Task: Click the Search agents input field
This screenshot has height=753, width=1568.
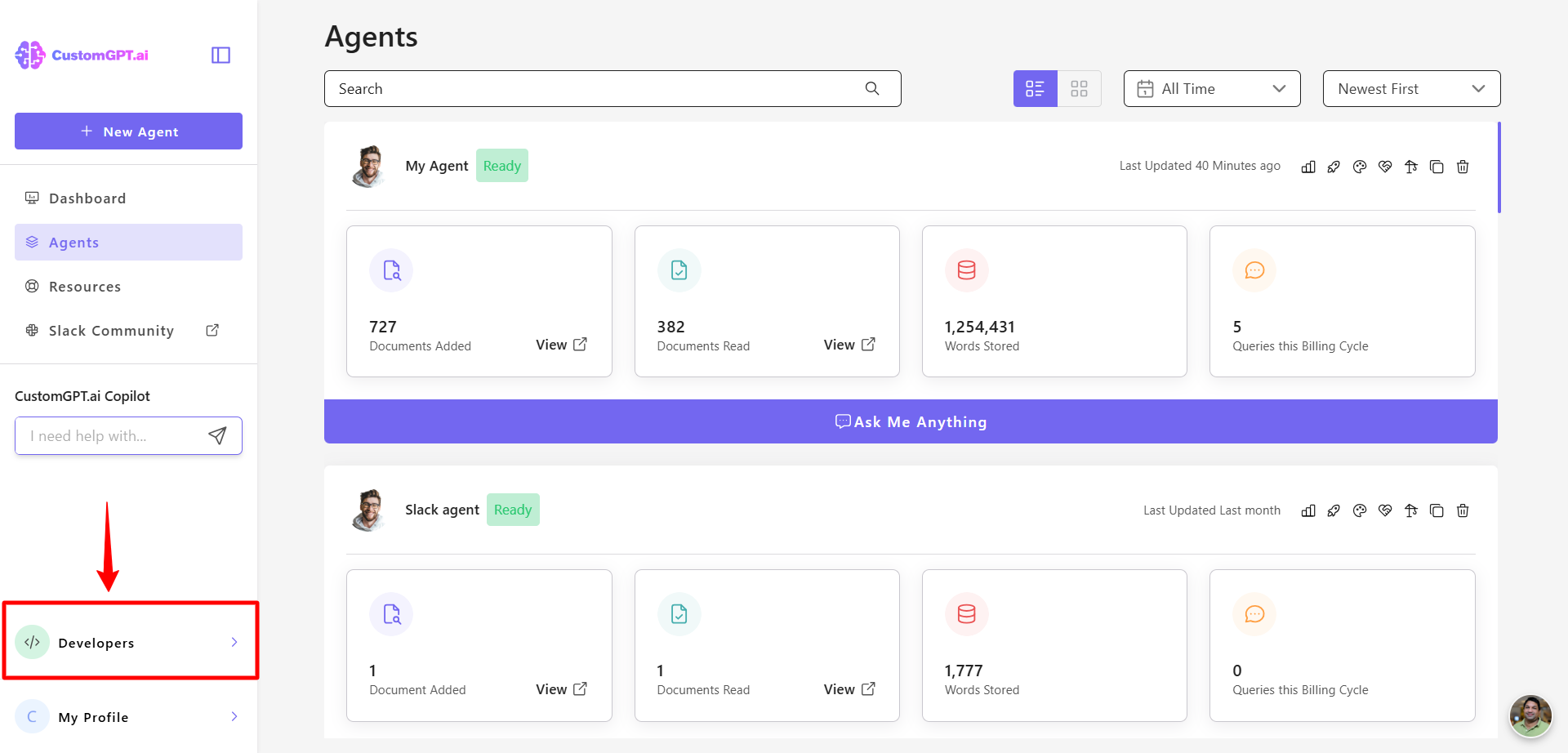Action: (612, 88)
